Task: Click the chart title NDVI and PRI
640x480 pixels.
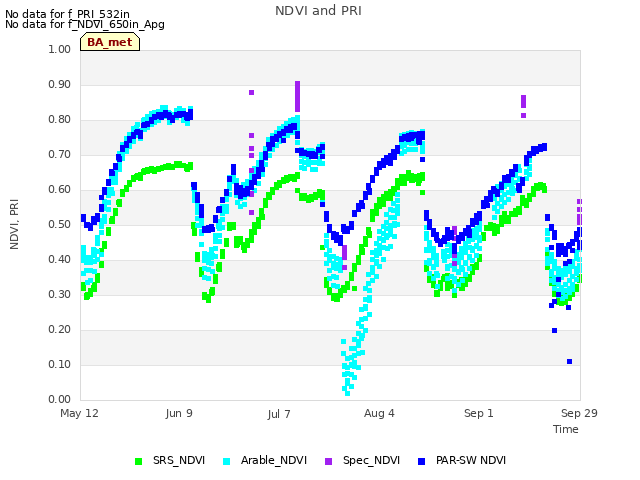Action: 318,11
